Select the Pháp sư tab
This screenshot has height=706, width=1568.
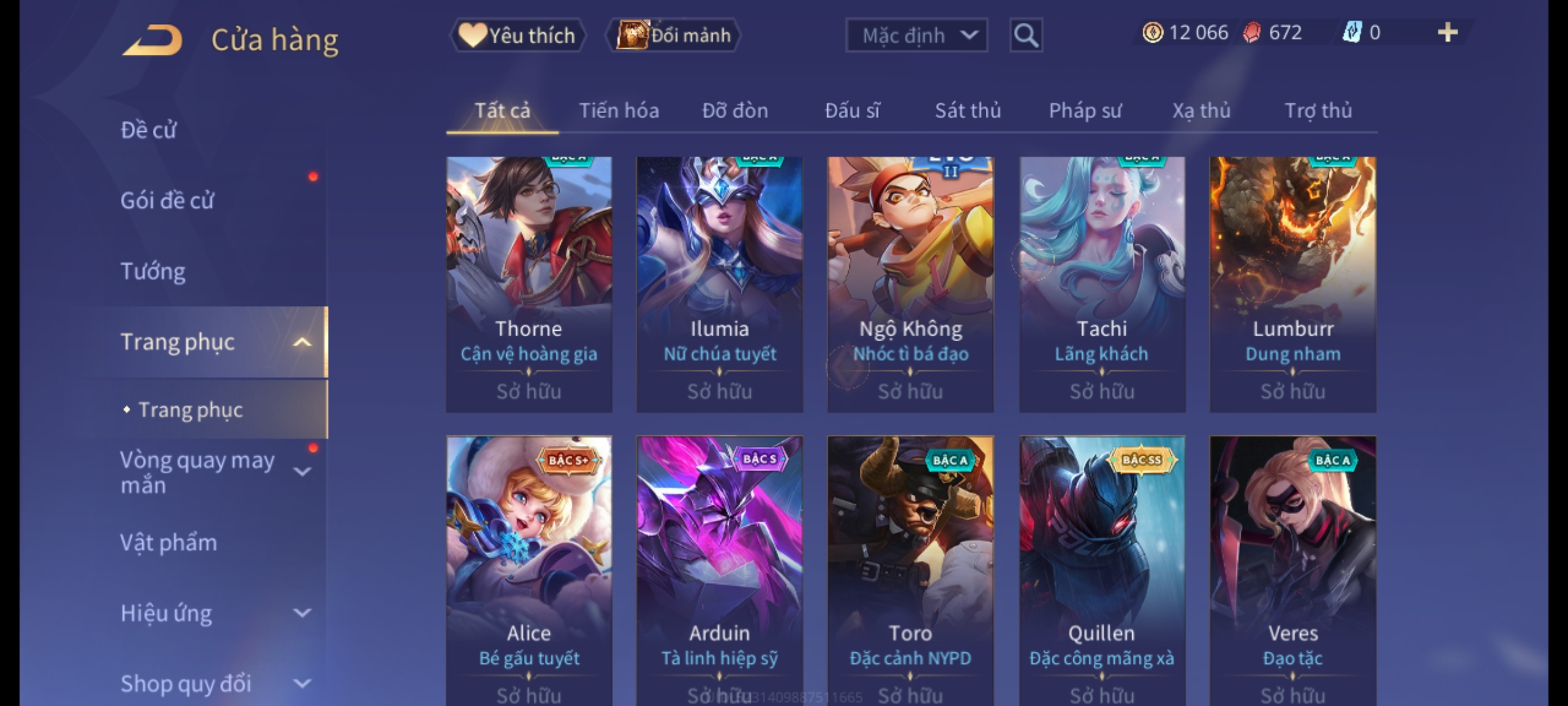click(1085, 110)
